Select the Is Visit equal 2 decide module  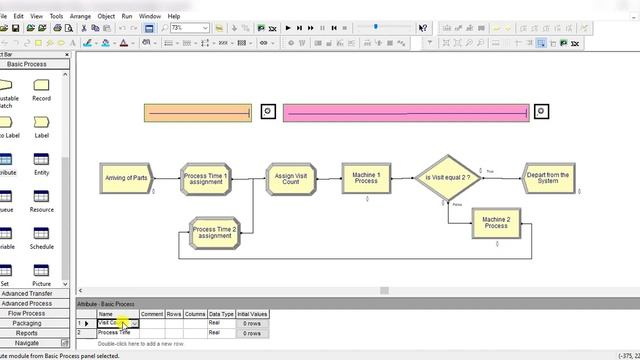tap(448, 178)
